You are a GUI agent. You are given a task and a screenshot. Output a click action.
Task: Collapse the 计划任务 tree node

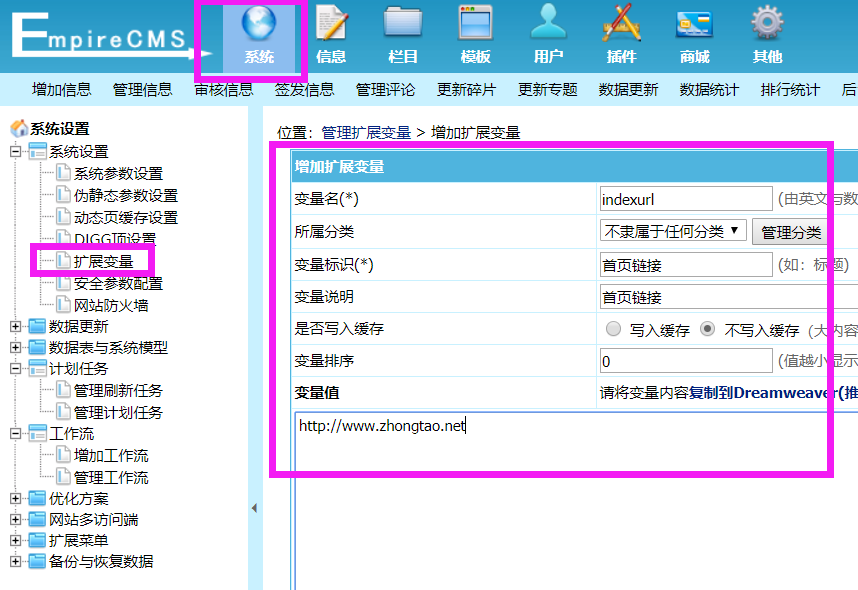point(15,369)
